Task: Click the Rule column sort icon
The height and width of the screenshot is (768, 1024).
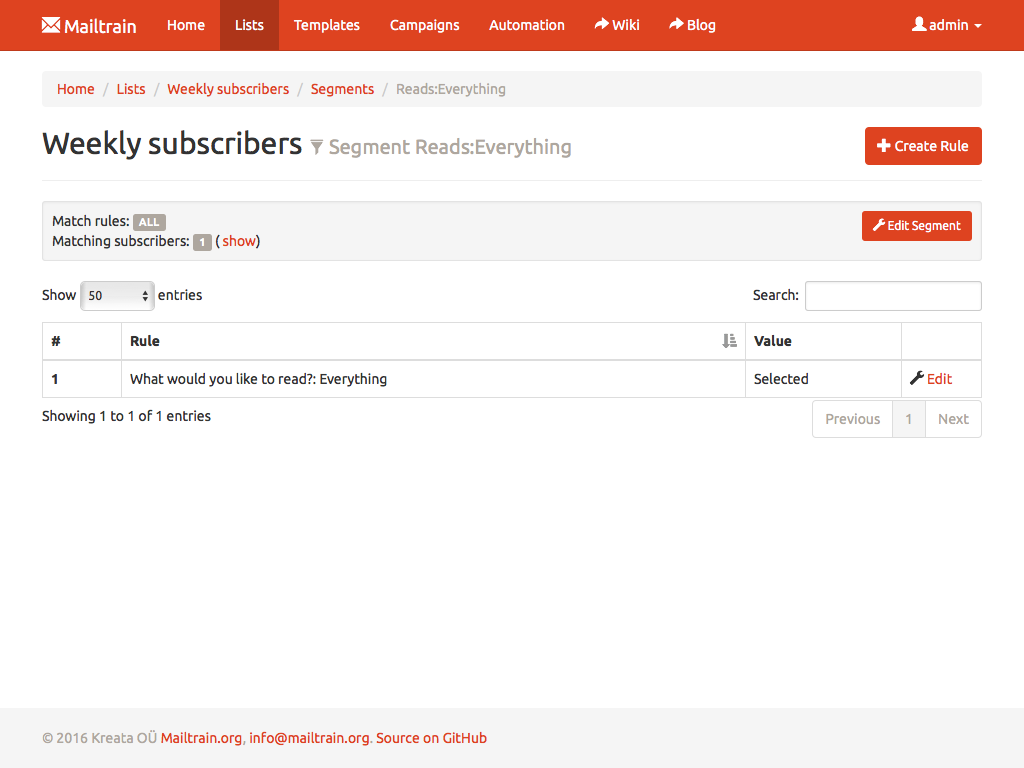Action: click(729, 341)
